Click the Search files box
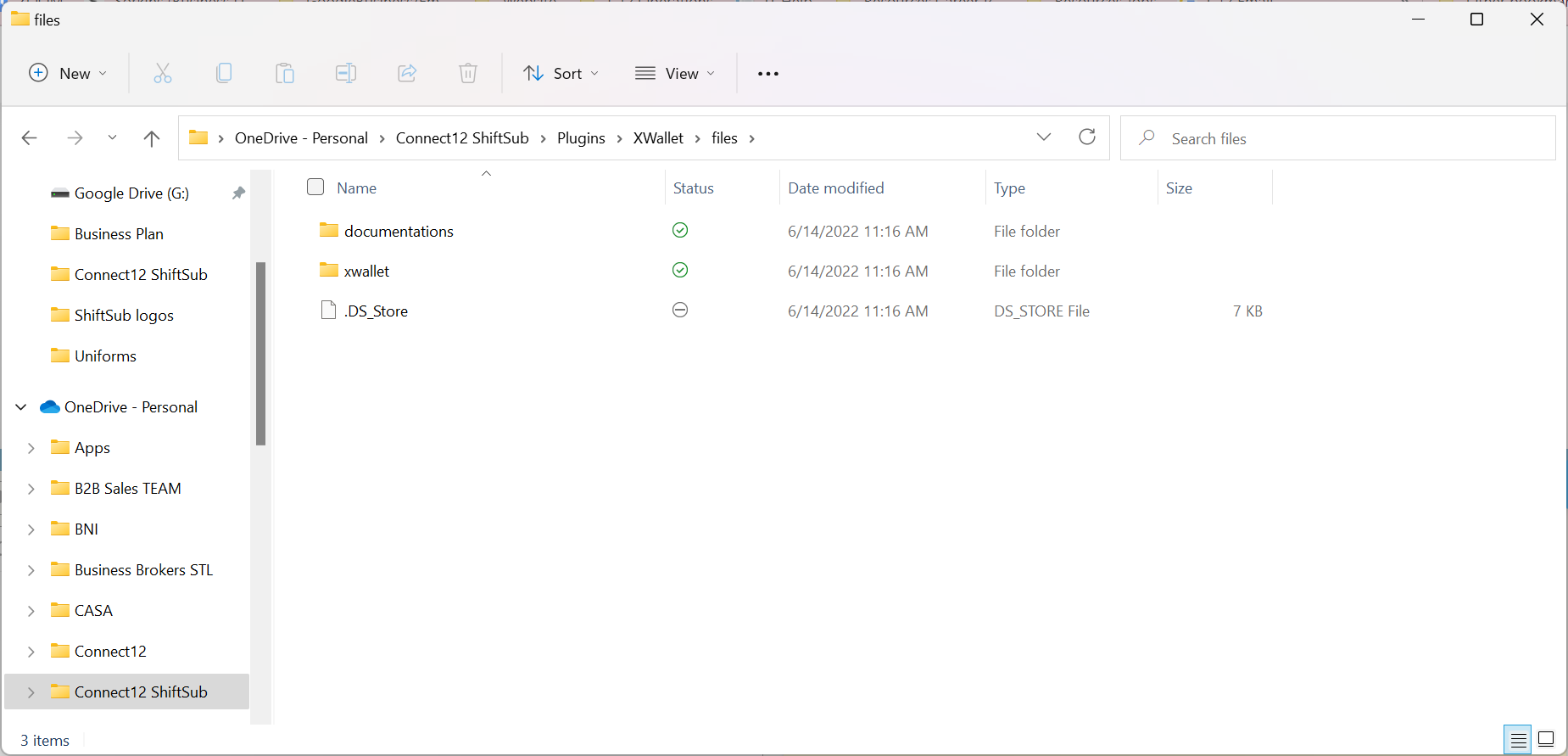The height and width of the screenshot is (756, 1568). [x=1338, y=138]
